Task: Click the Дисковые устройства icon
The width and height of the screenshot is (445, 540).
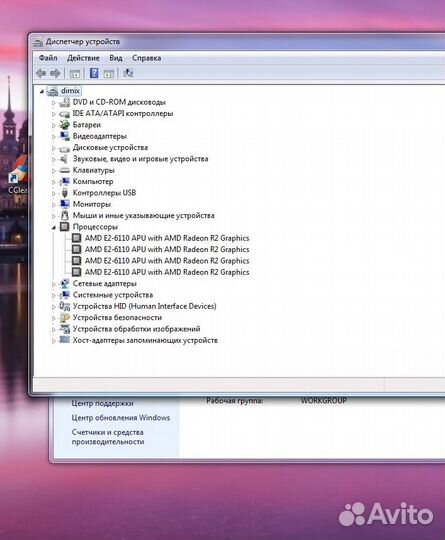Action: click(x=64, y=148)
